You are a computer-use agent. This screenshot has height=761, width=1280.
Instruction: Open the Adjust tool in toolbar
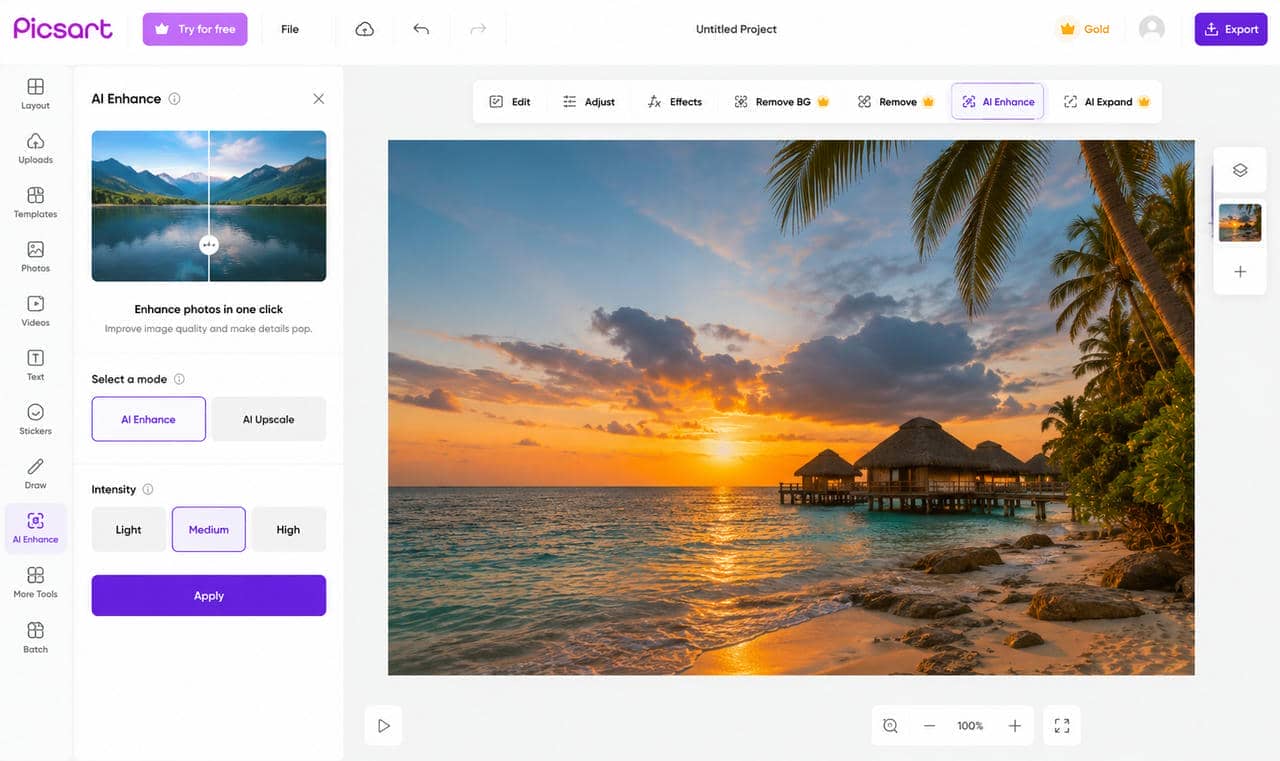pyautogui.click(x=589, y=102)
